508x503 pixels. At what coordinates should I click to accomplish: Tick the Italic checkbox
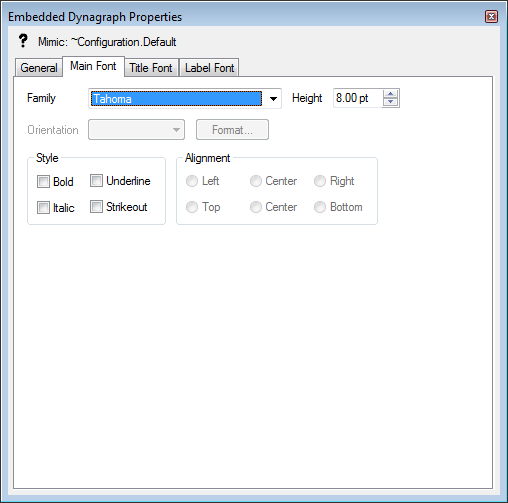point(43,207)
